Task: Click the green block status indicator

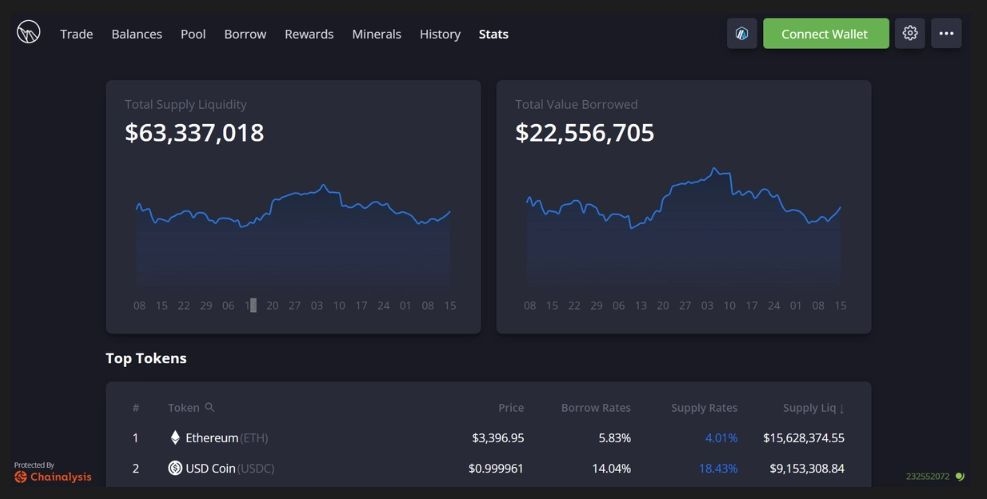Action: pos(960,476)
